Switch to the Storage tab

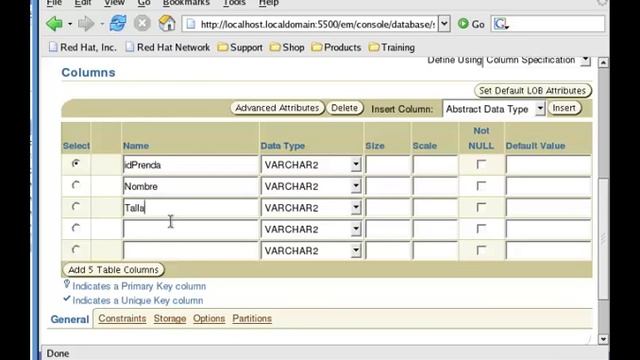(170, 318)
